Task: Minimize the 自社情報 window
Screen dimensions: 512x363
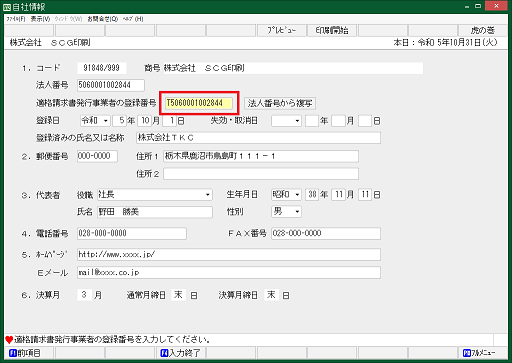Action: click(467, 6)
